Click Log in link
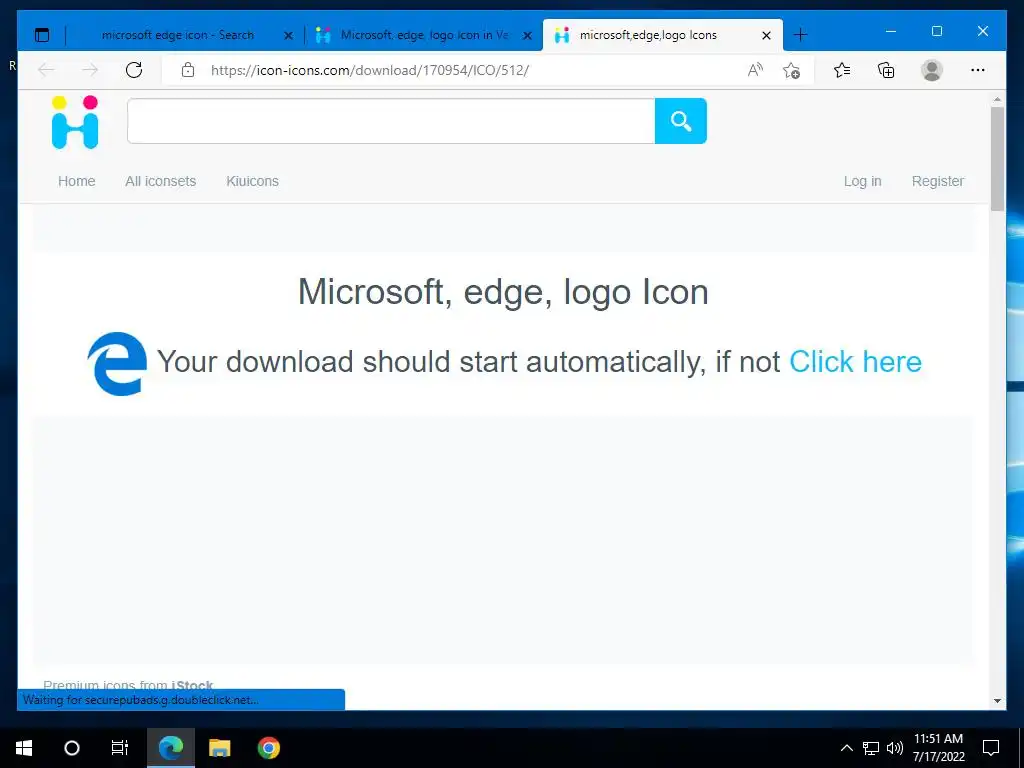 (x=862, y=181)
